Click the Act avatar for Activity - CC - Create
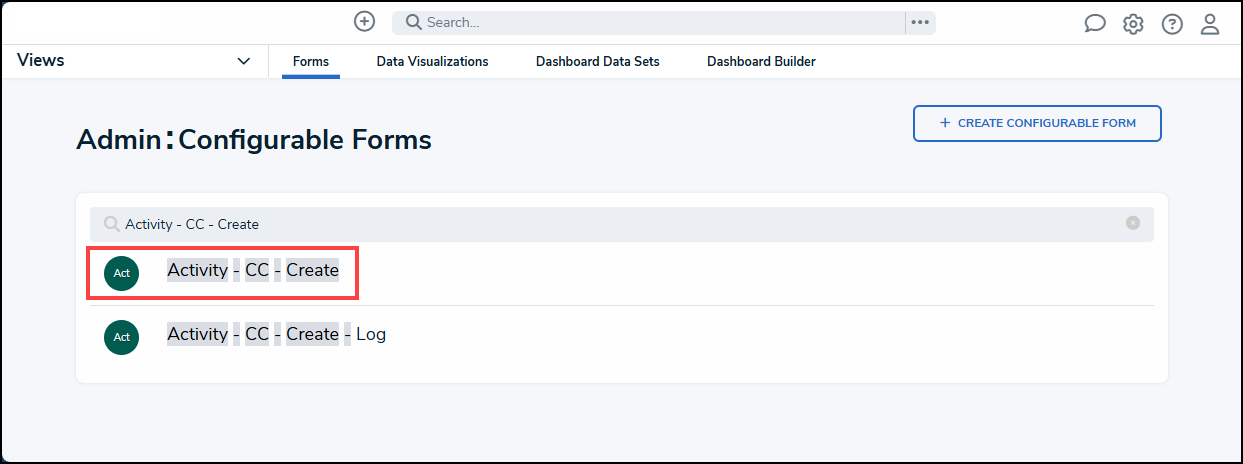The image size is (1243, 464). [121, 273]
